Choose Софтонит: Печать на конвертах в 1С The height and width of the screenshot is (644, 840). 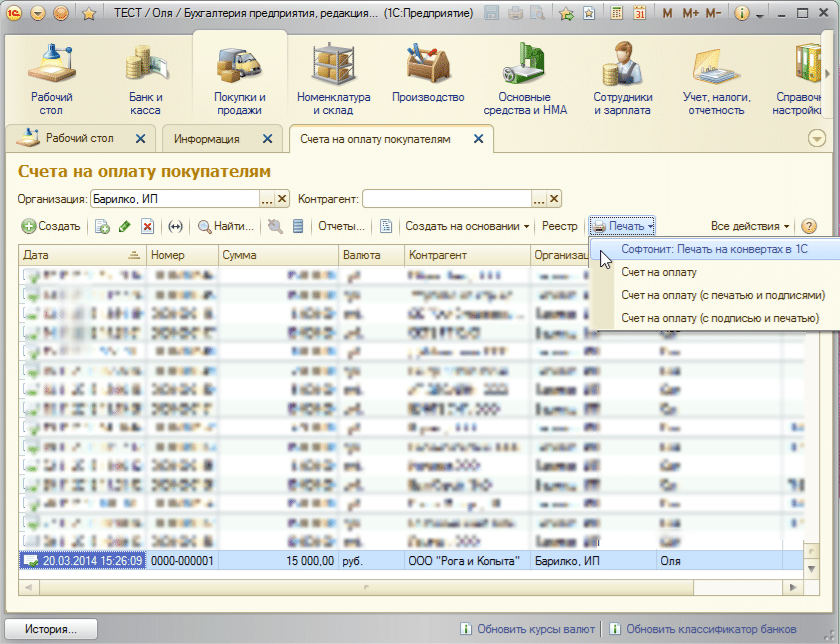click(713, 249)
